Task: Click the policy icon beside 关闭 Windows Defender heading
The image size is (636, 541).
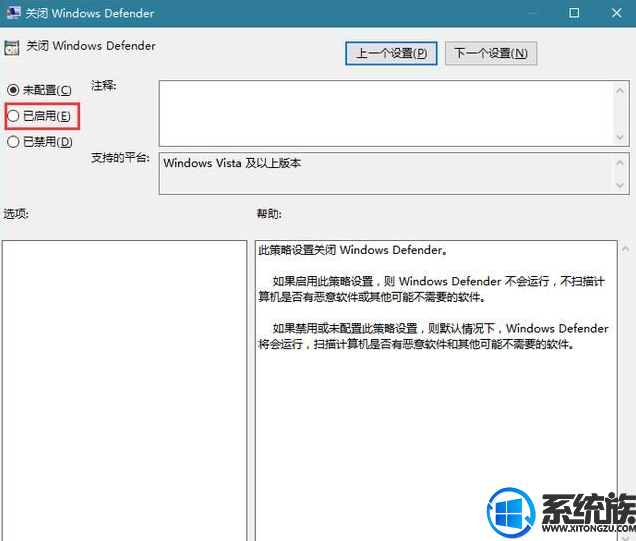Action: [x=12, y=47]
